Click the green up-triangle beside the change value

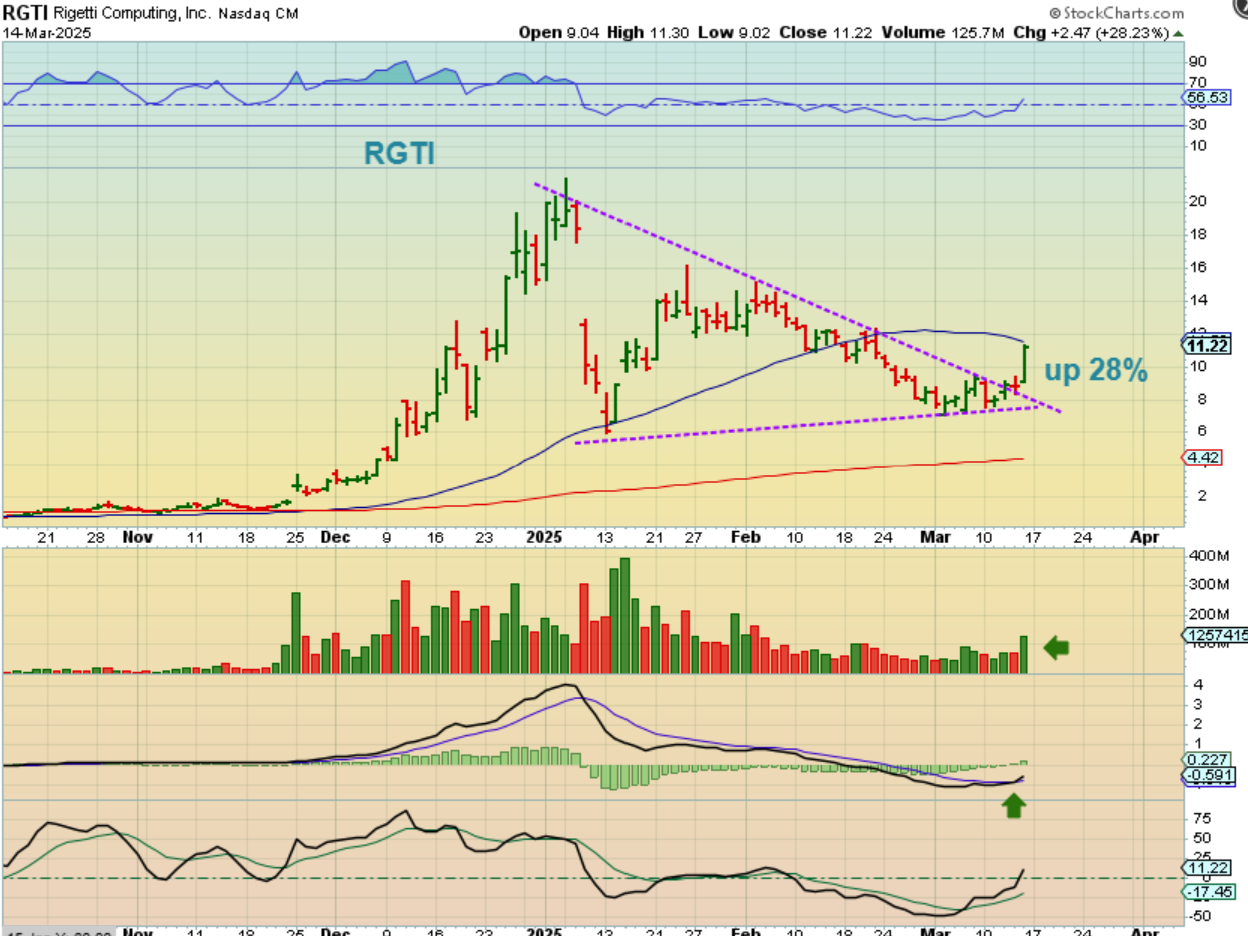(1179, 32)
